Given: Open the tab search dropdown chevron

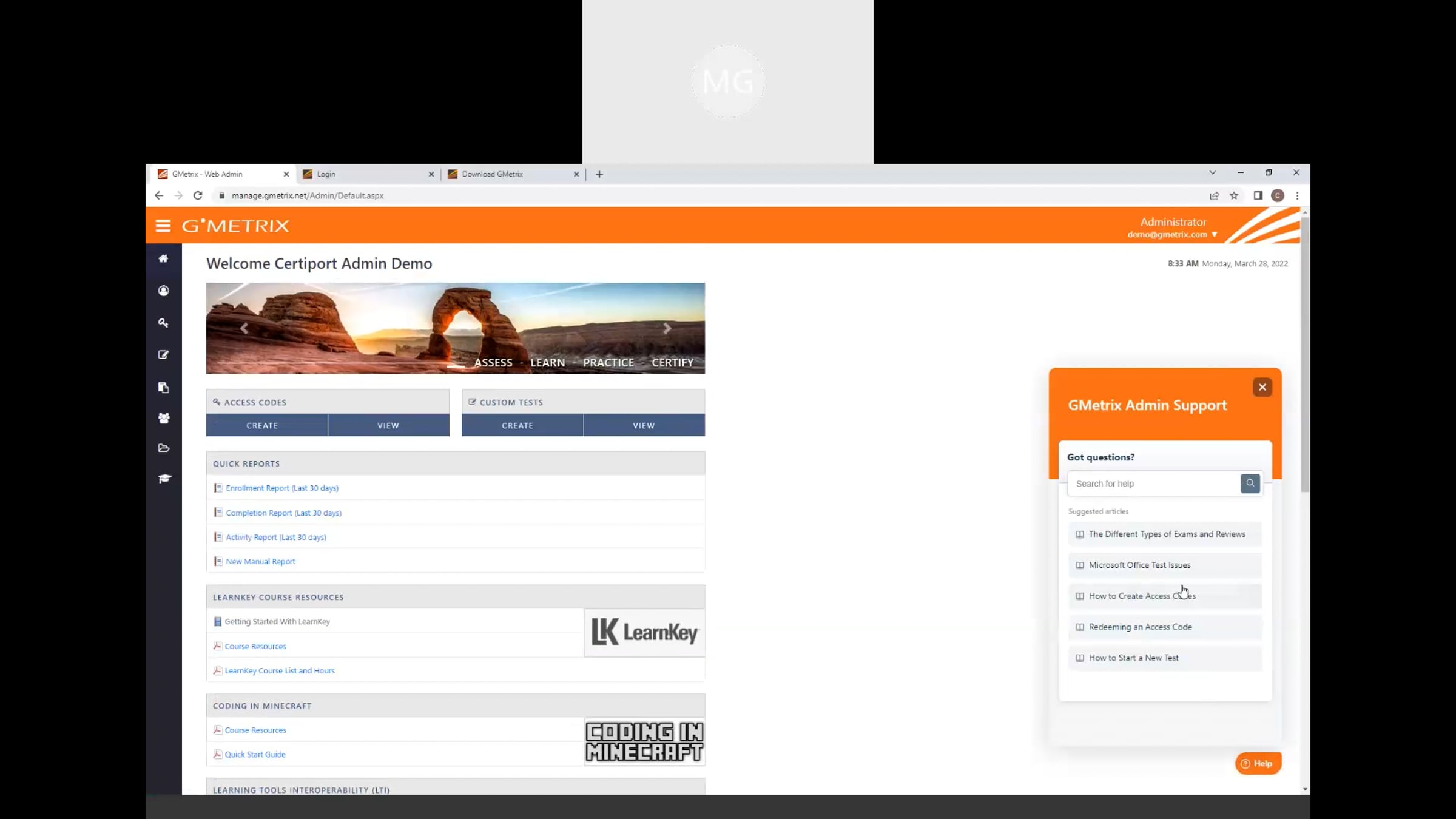Looking at the screenshot, I should coord(1213,173).
